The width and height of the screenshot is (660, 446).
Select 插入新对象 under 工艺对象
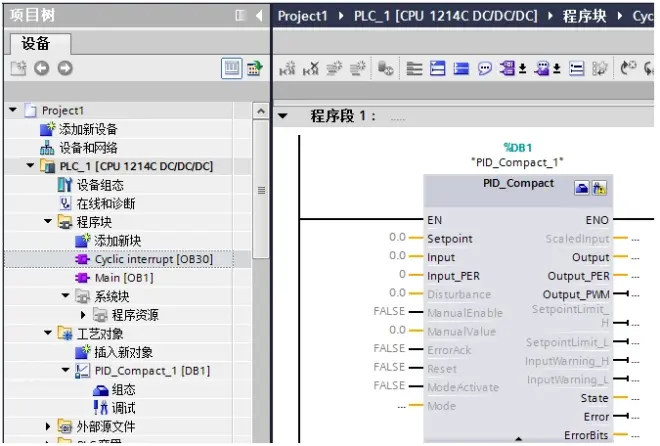pos(123,352)
